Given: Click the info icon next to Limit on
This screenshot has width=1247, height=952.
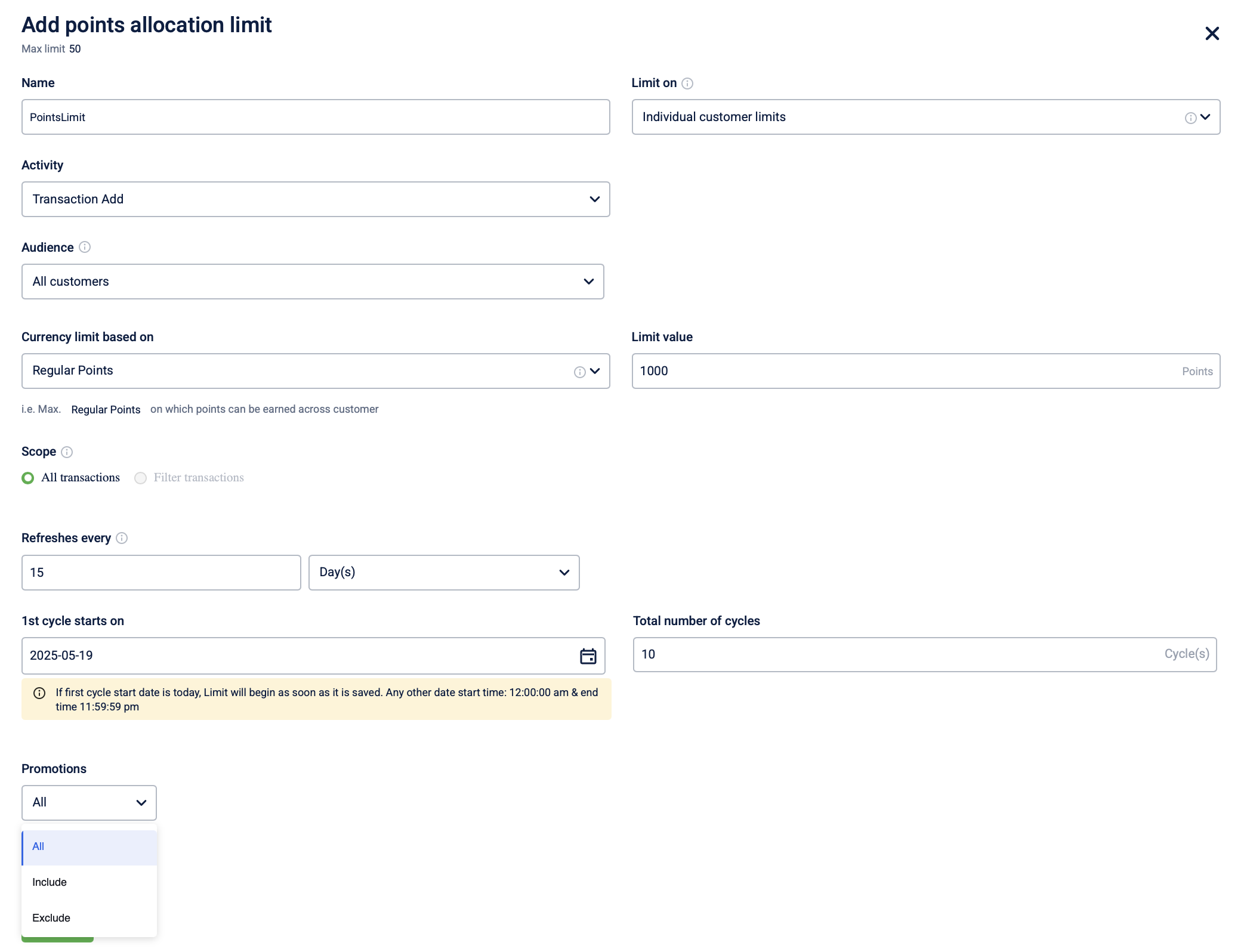Looking at the screenshot, I should click(x=687, y=84).
